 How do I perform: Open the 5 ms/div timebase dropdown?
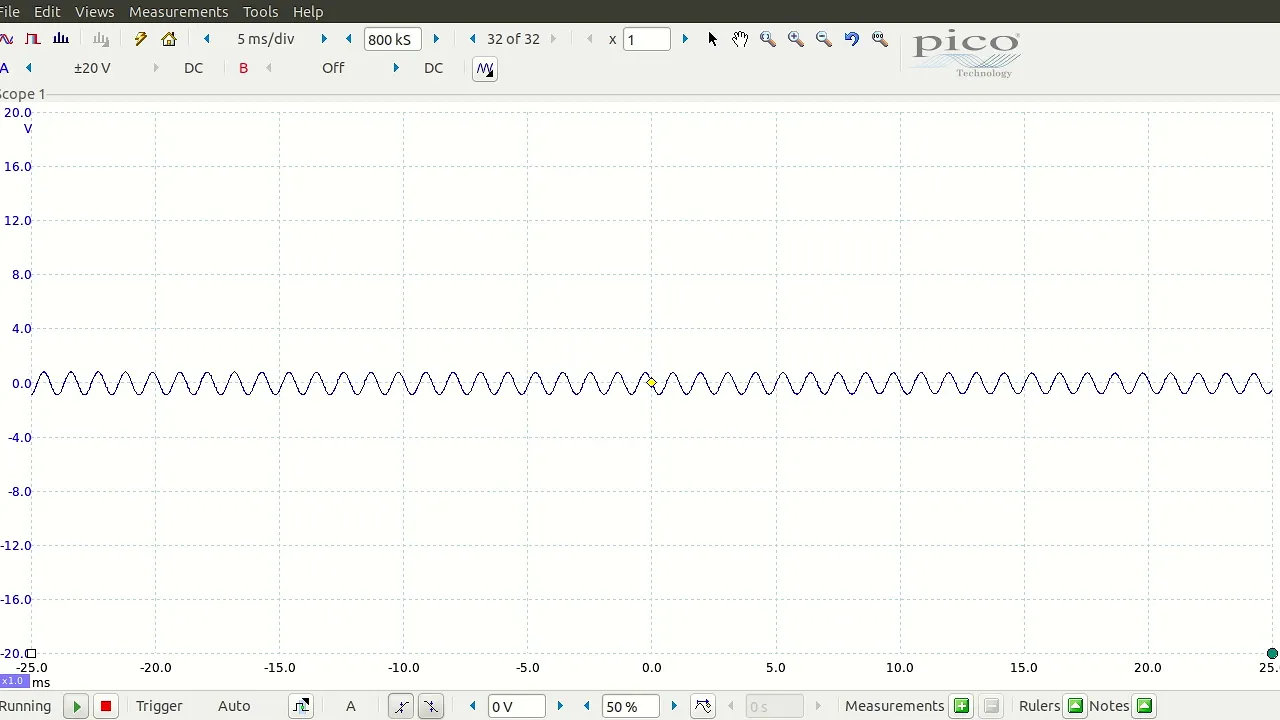[x=266, y=39]
